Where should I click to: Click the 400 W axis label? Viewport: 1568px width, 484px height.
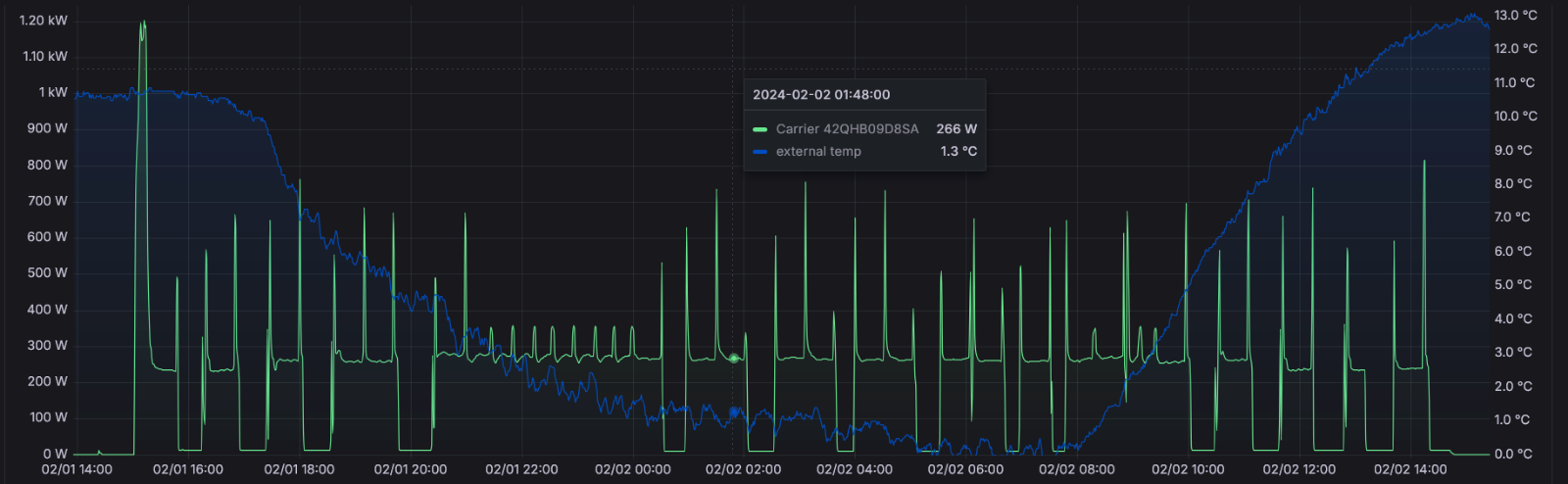click(48, 310)
